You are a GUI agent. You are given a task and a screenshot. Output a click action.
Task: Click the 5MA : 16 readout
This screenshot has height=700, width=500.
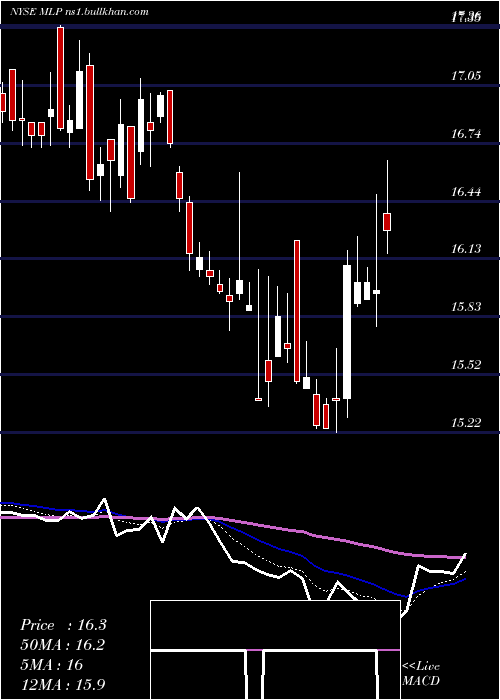[x=52, y=665]
